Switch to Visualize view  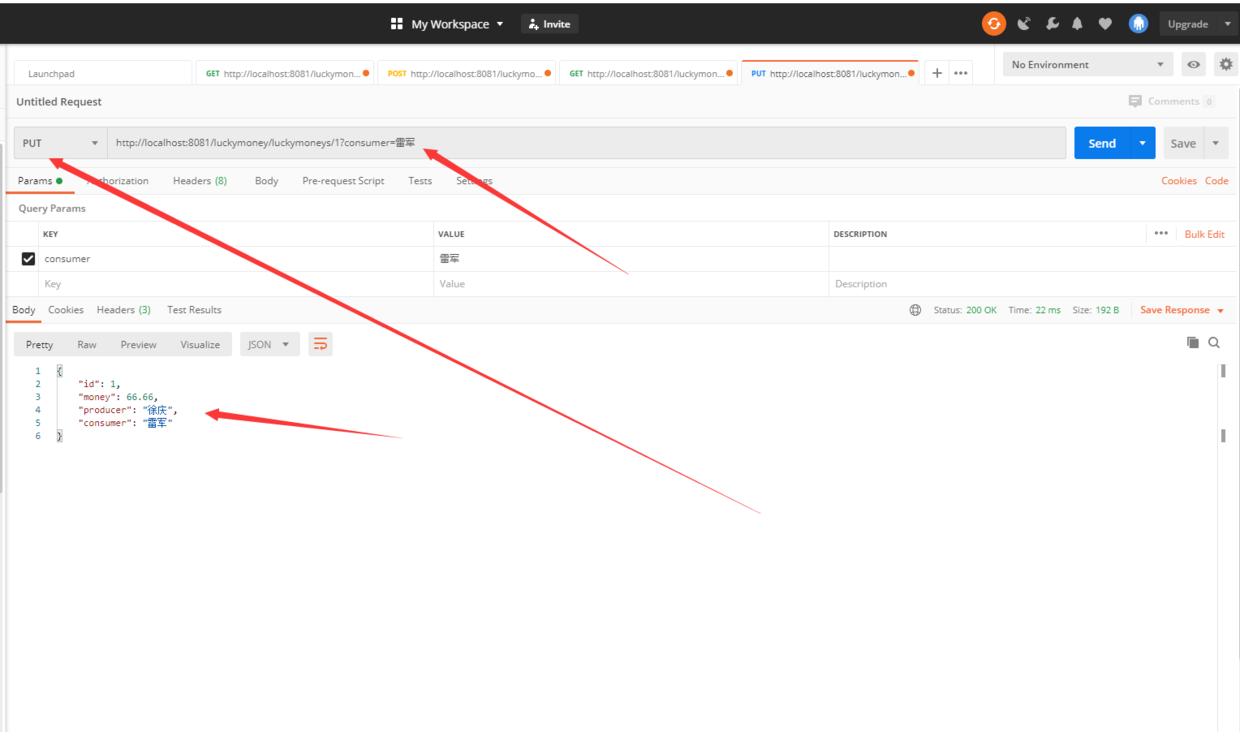pyautogui.click(x=200, y=344)
